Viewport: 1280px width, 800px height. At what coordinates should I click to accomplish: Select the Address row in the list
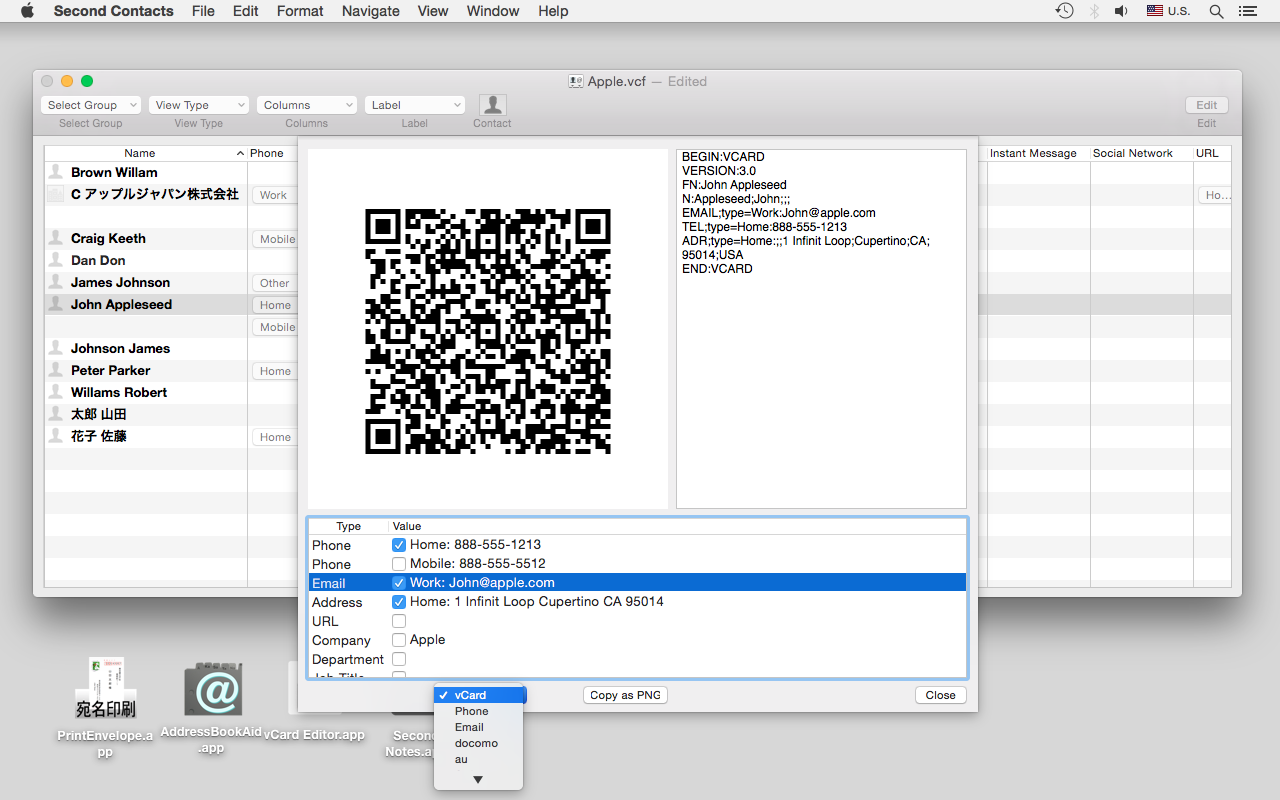coord(637,602)
